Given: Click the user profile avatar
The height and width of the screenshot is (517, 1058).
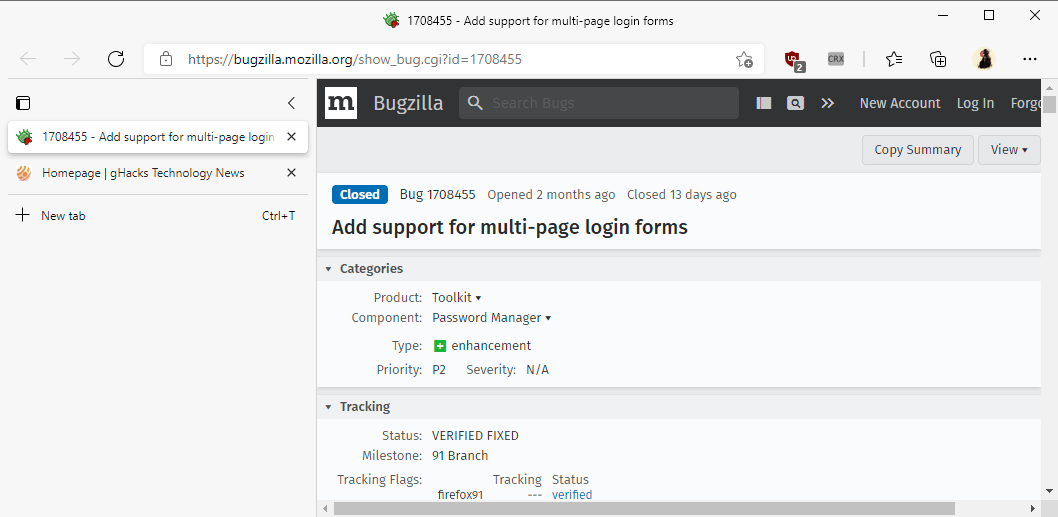Looking at the screenshot, I should pyautogui.click(x=984, y=59).
